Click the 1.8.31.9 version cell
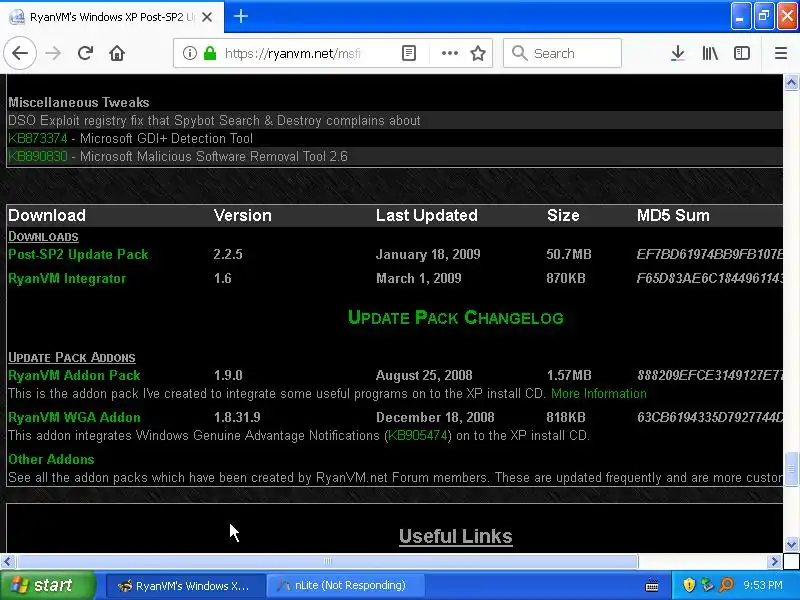The height and width of the screenshot is (600, 800). tap(237, 417)
